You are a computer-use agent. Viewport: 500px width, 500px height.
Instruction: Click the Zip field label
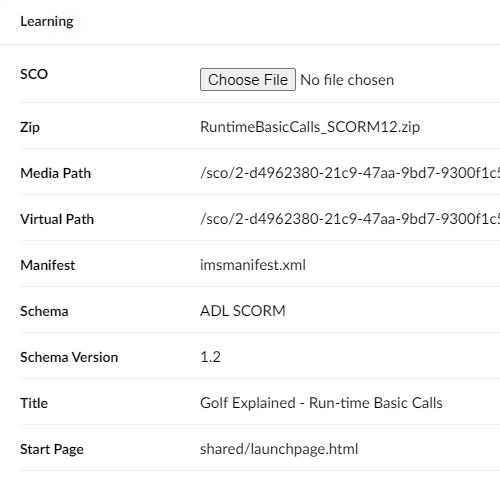point(30,128)
